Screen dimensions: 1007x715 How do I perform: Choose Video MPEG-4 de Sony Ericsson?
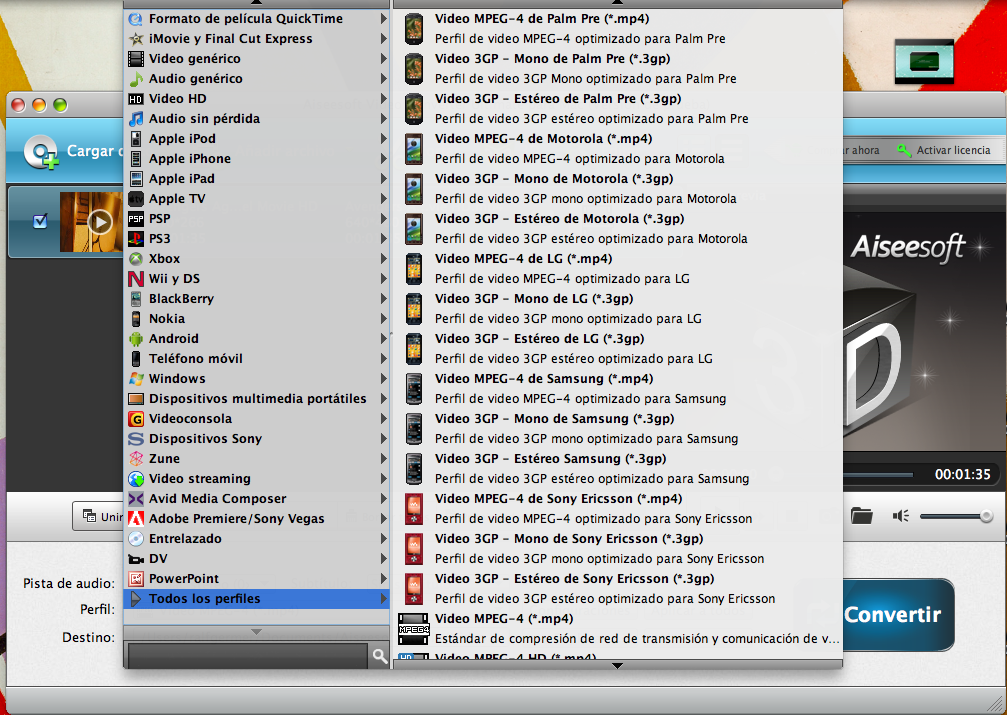pyautogui.click(x=617, y=509)
